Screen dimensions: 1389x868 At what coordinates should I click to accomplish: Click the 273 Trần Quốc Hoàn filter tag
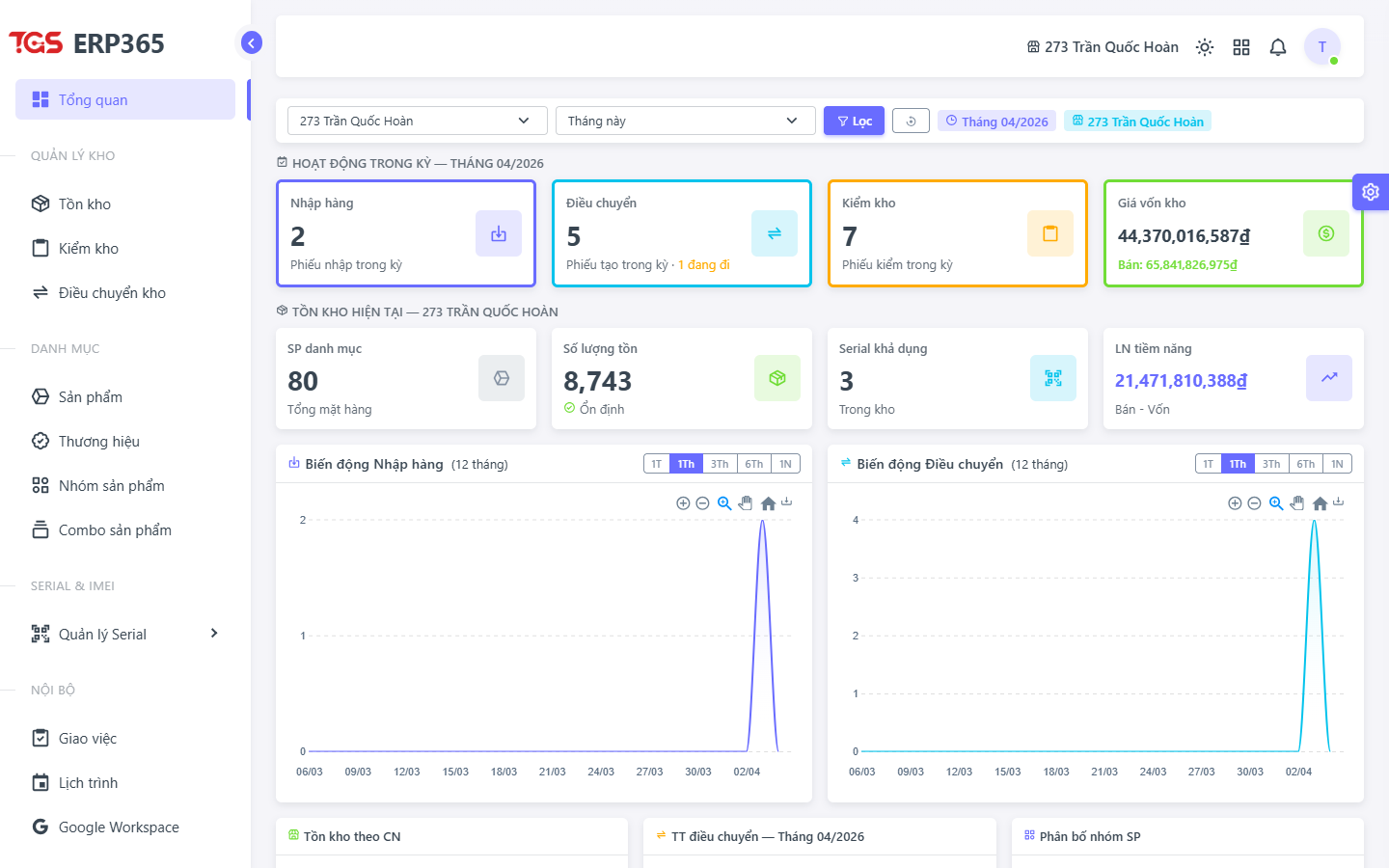coord(1138,122)
